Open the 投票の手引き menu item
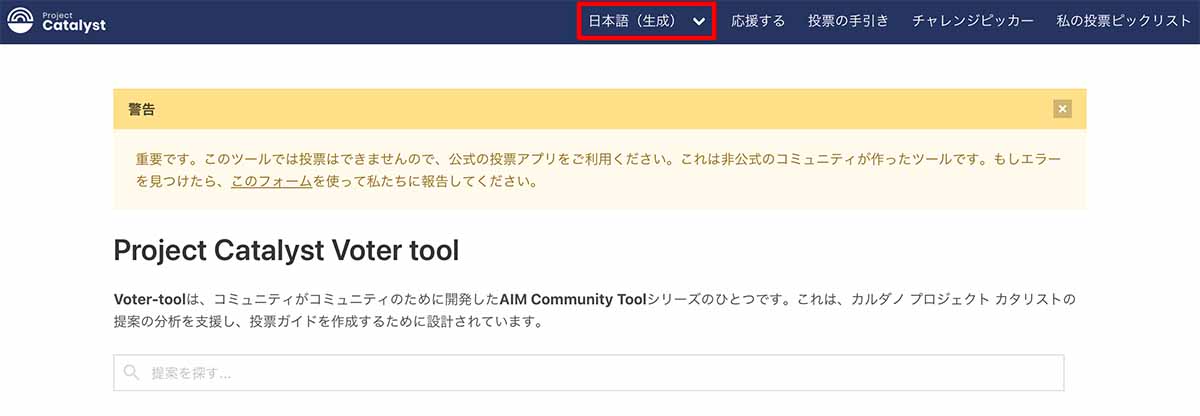Image resolution: width=1200 pixels, height=416 pixels. click(x=848, y=21)
